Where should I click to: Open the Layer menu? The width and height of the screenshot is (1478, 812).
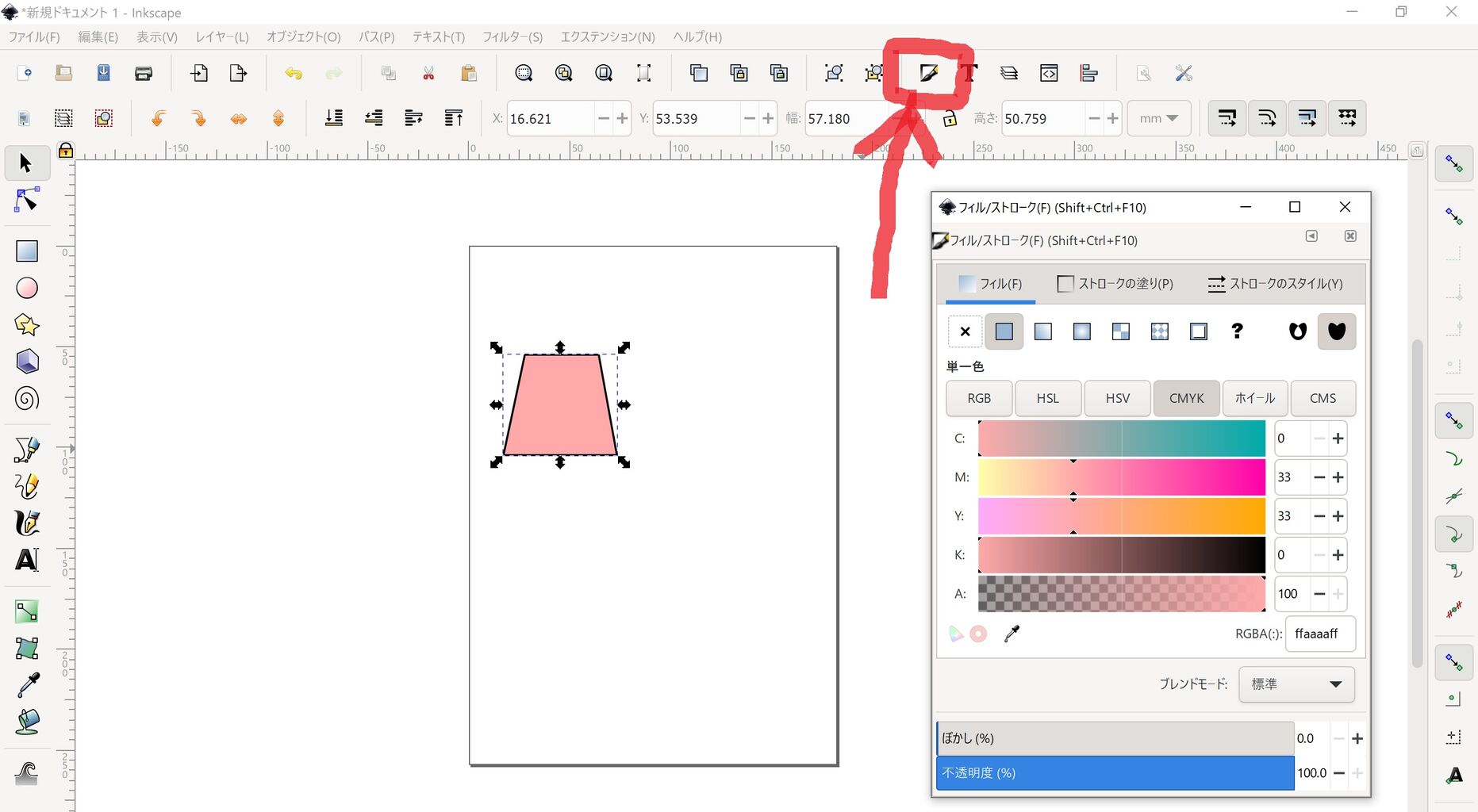point(222,37)
